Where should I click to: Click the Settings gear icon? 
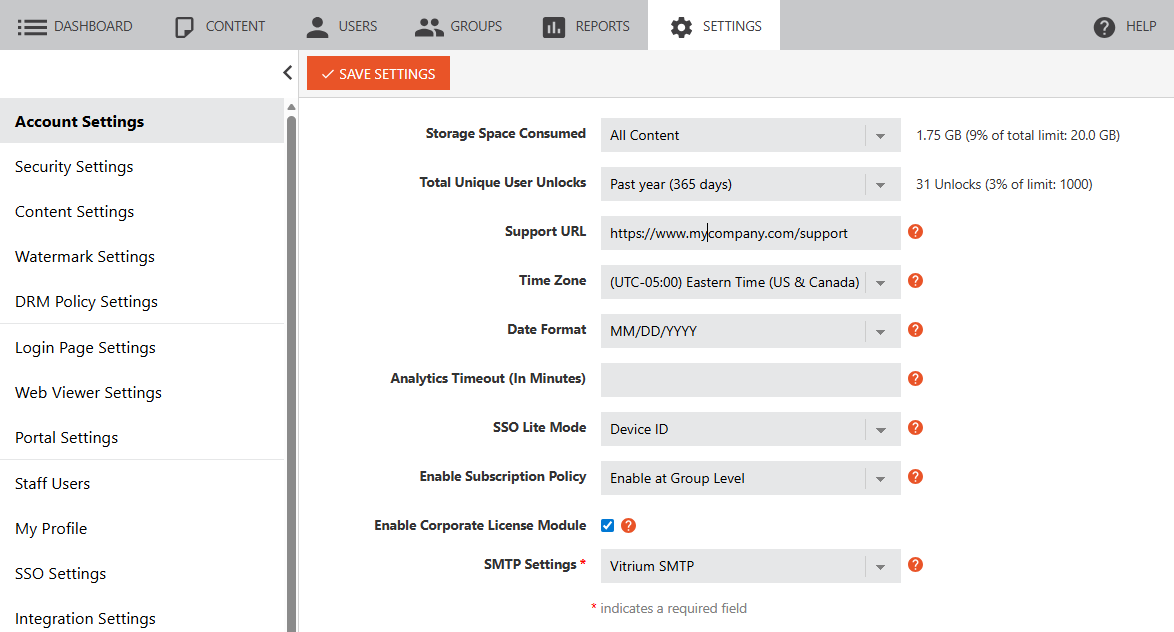point(685,25)
